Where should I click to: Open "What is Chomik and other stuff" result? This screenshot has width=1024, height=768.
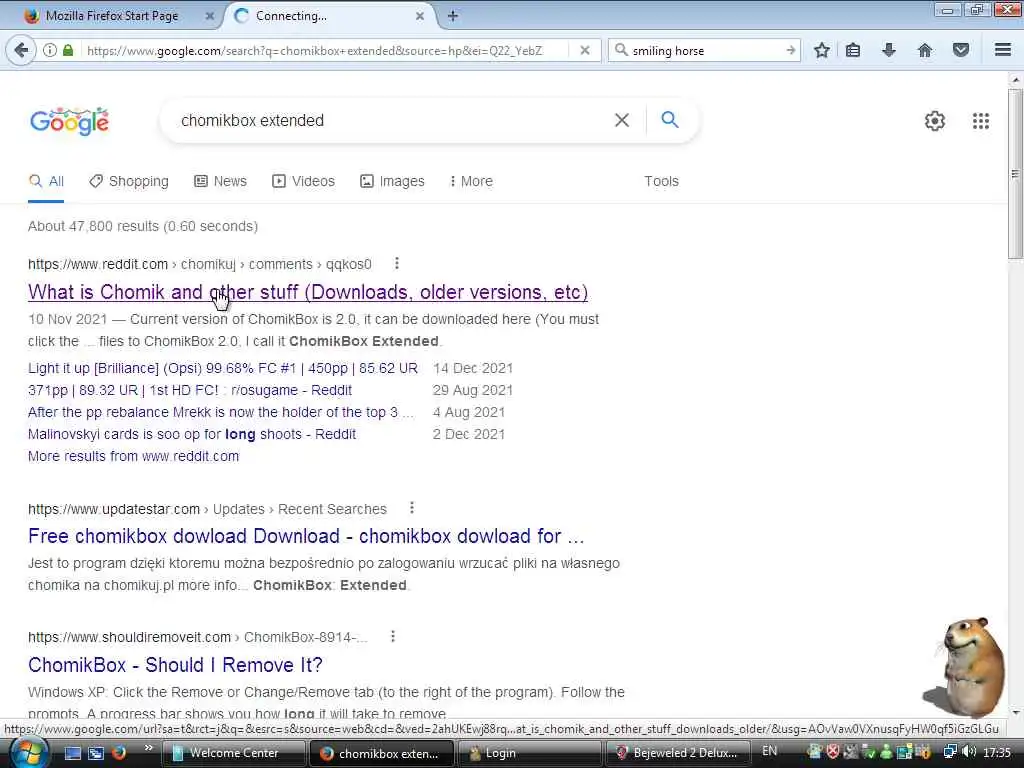pyautogui.click(x=308, y=292)
